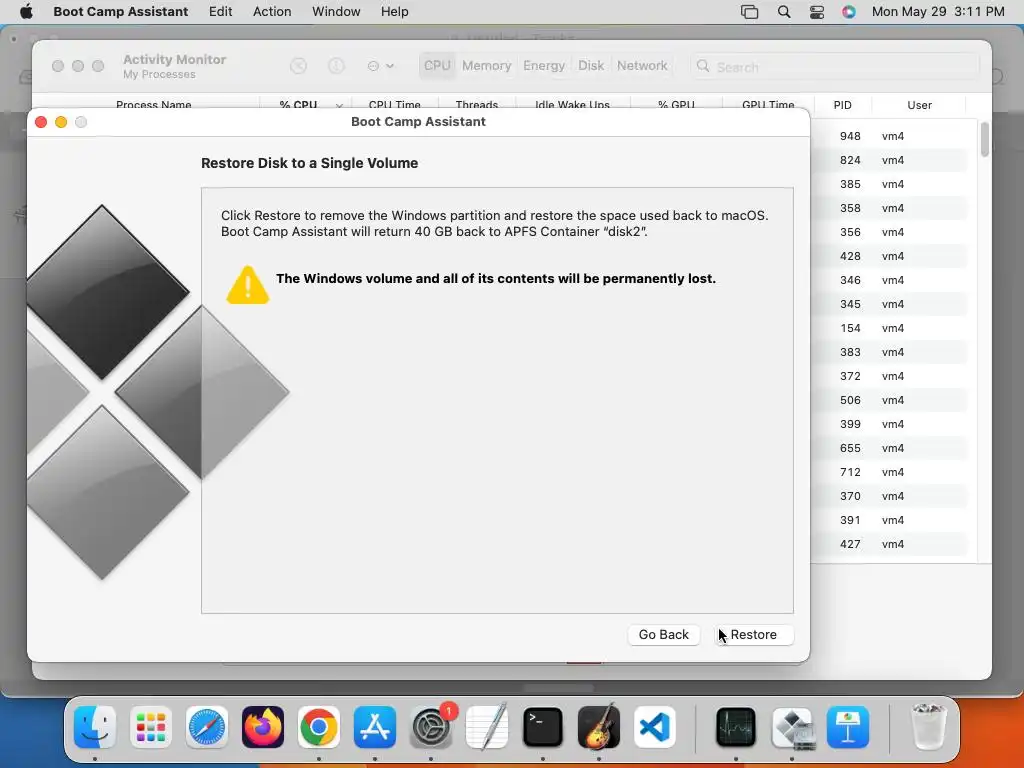Switch to CPU tab in Activity Monitor
This screenshot has width=1024, height=768.
[x=437, y=65]
